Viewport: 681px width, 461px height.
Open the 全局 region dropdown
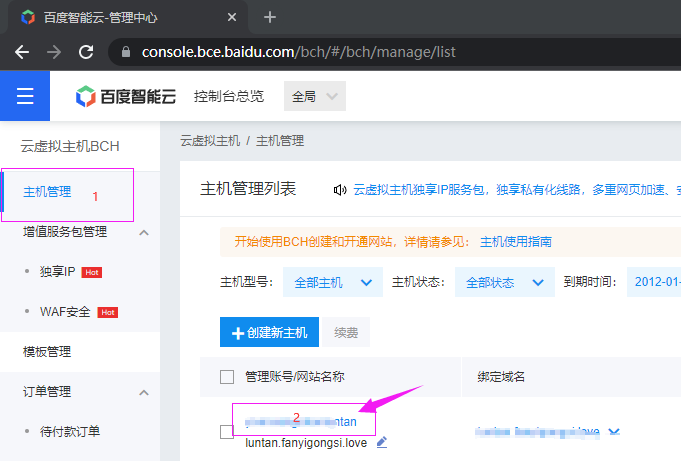315,97
